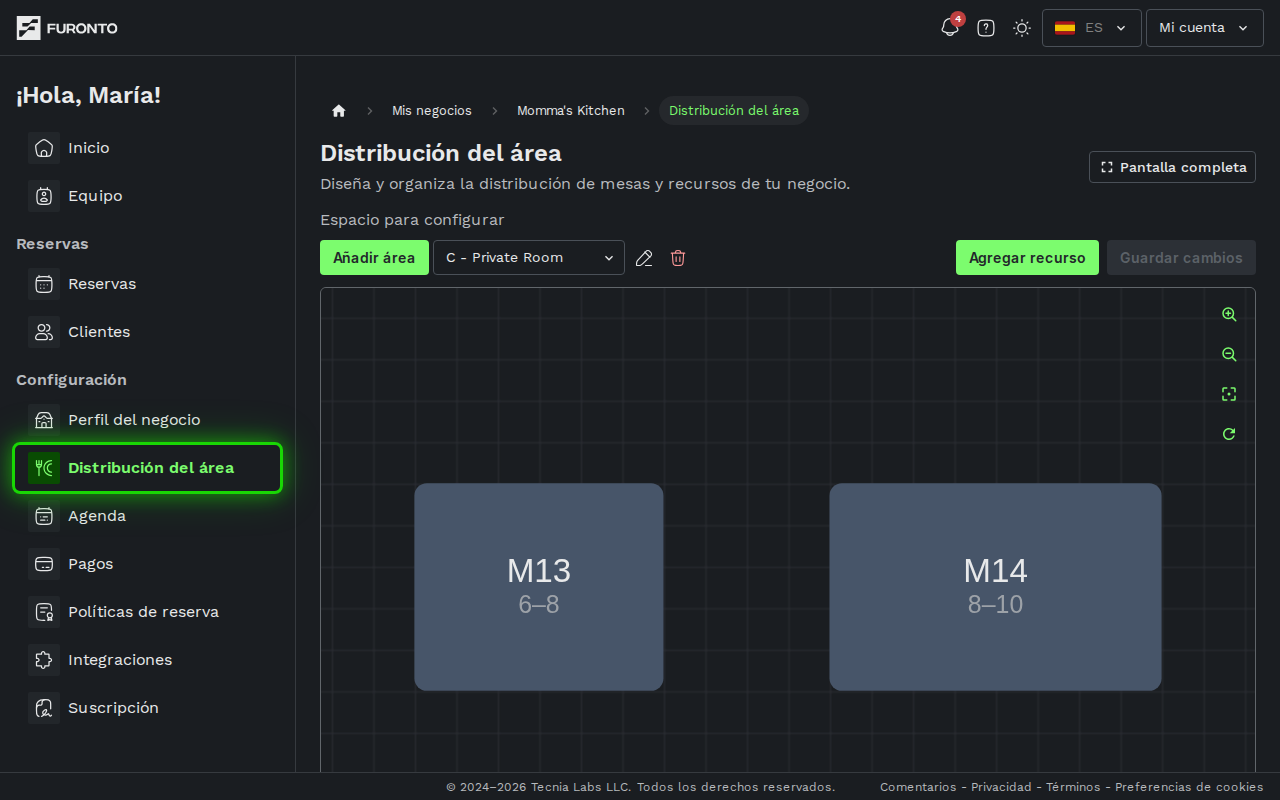Screen dimensions: 1280x800
Task: Click the Suscripción icon in sidebar
Action: pos(44,708)
